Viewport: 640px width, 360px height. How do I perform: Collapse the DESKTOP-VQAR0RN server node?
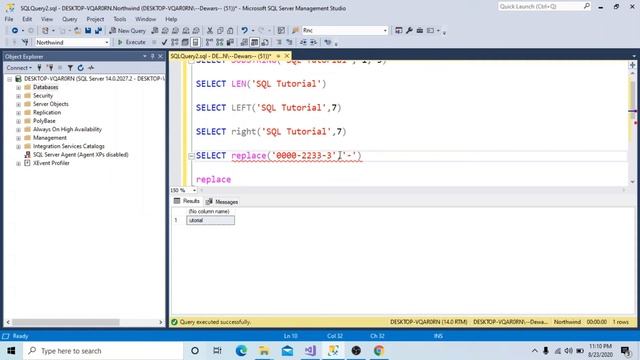[x=10, y=79]
